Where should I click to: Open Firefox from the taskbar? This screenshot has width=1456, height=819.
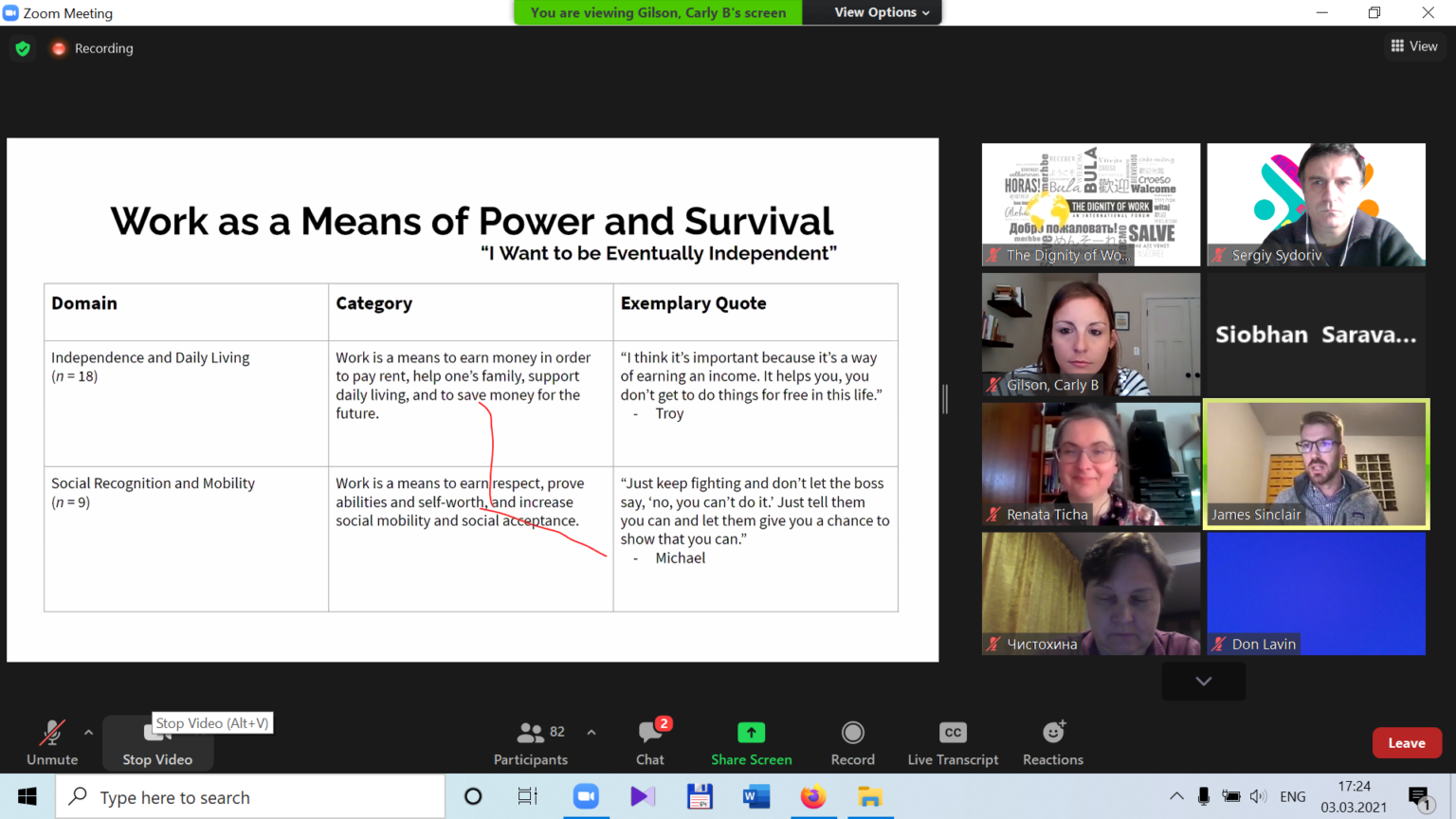812,797
